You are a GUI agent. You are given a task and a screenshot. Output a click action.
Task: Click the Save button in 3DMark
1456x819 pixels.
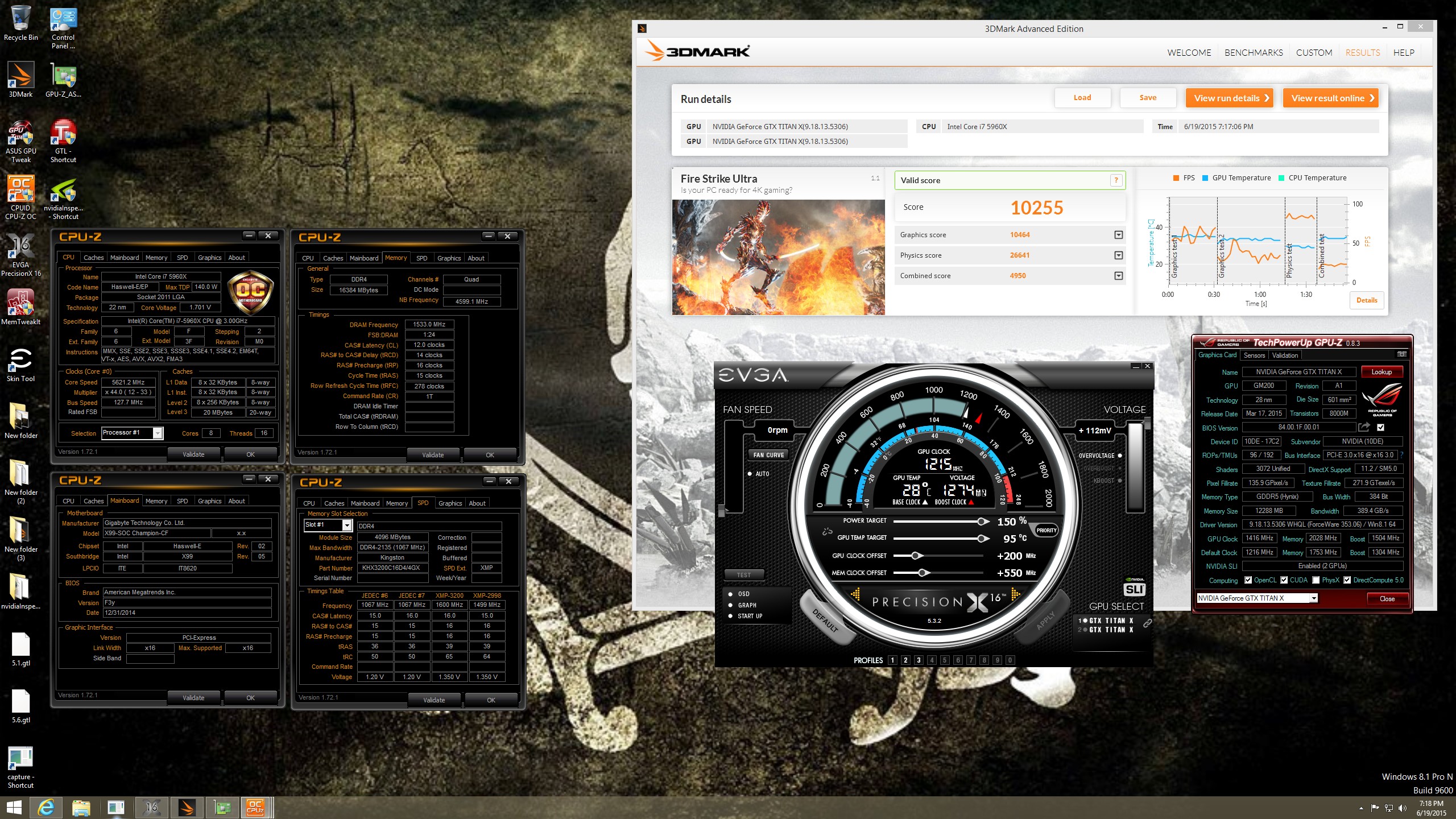(1148, 98)
